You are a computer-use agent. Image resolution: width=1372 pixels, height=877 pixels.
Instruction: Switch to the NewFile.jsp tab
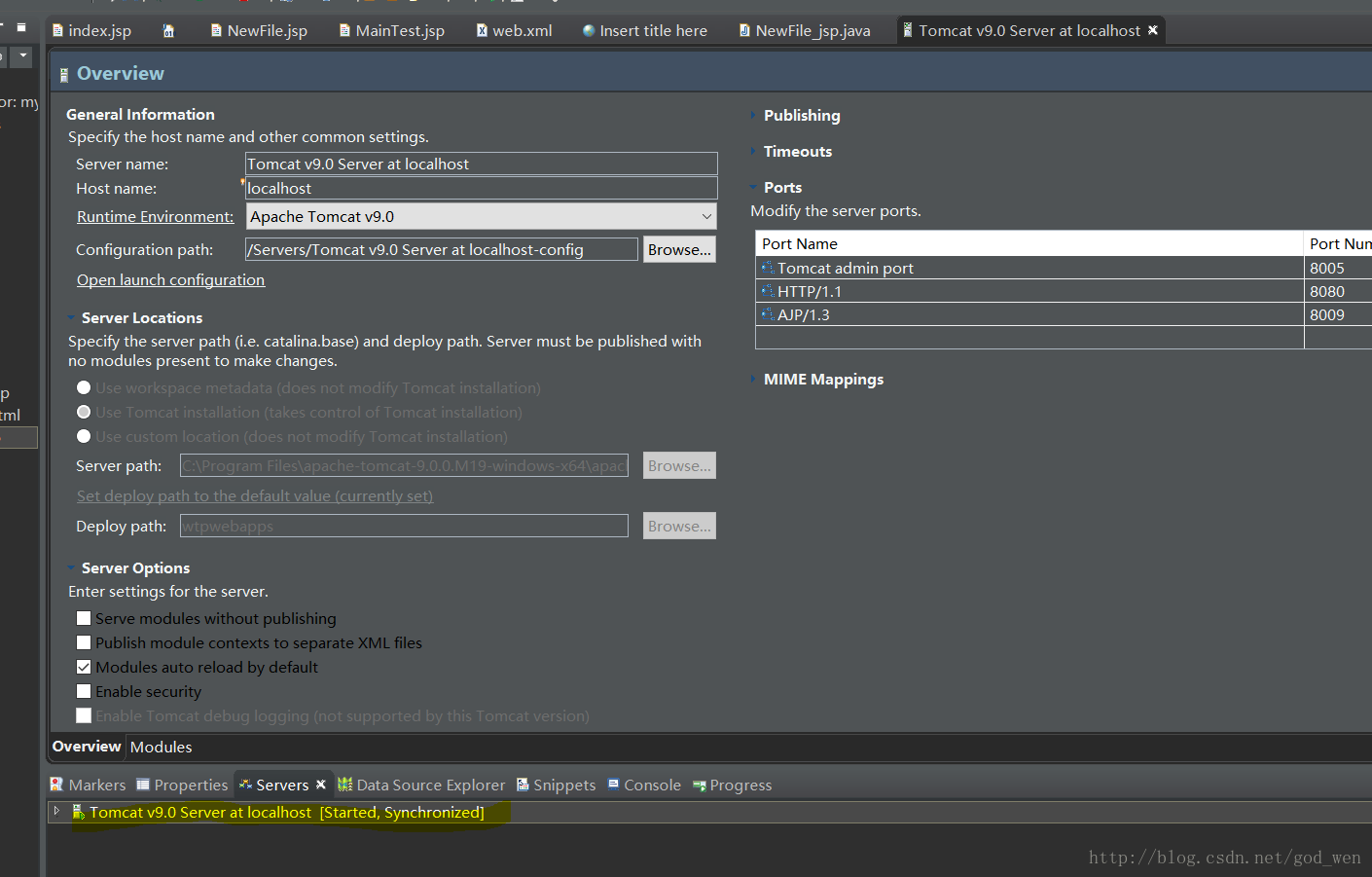point(259,31)
